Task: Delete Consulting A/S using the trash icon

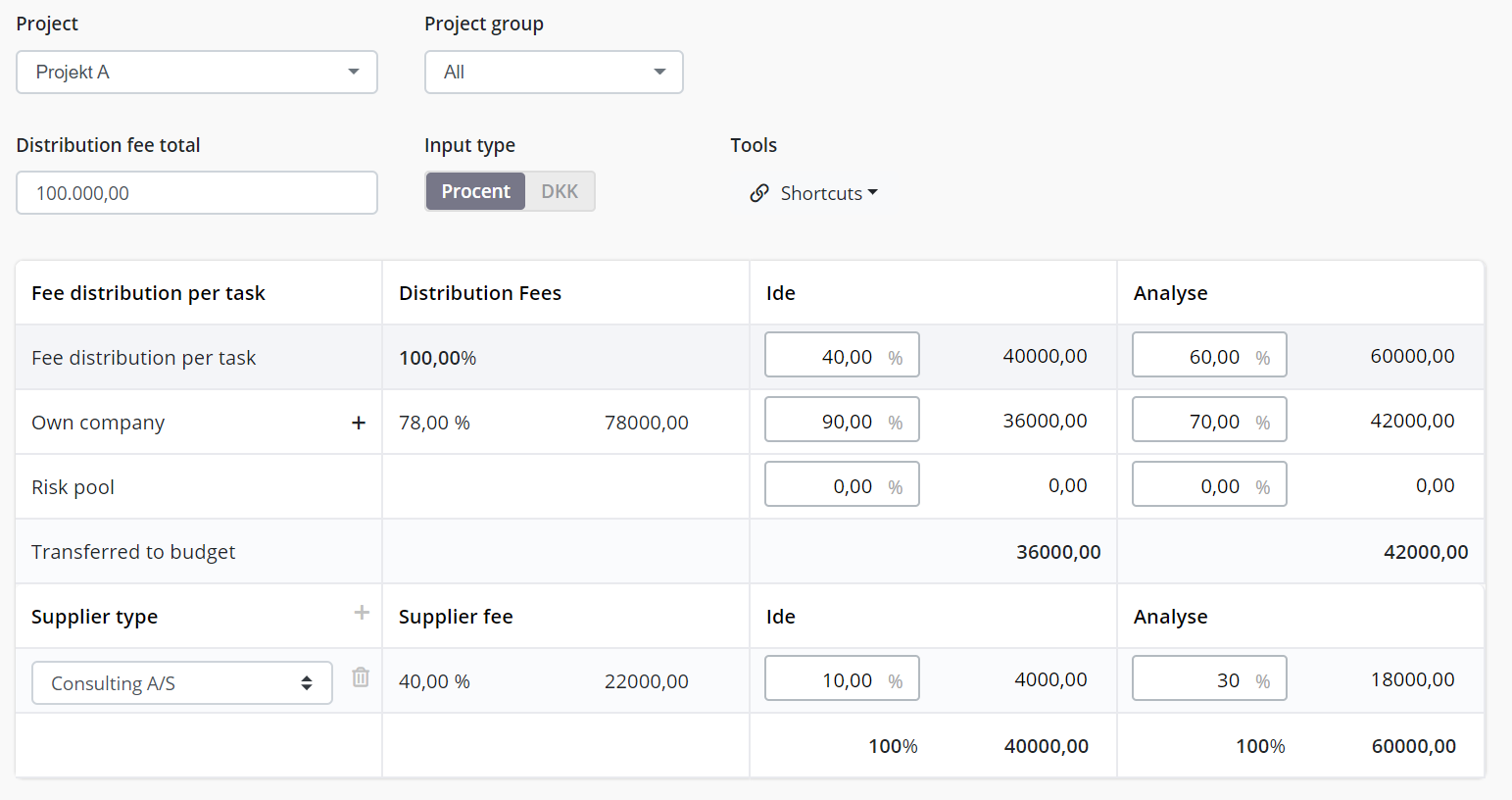Action: click(x=360, y=676)
